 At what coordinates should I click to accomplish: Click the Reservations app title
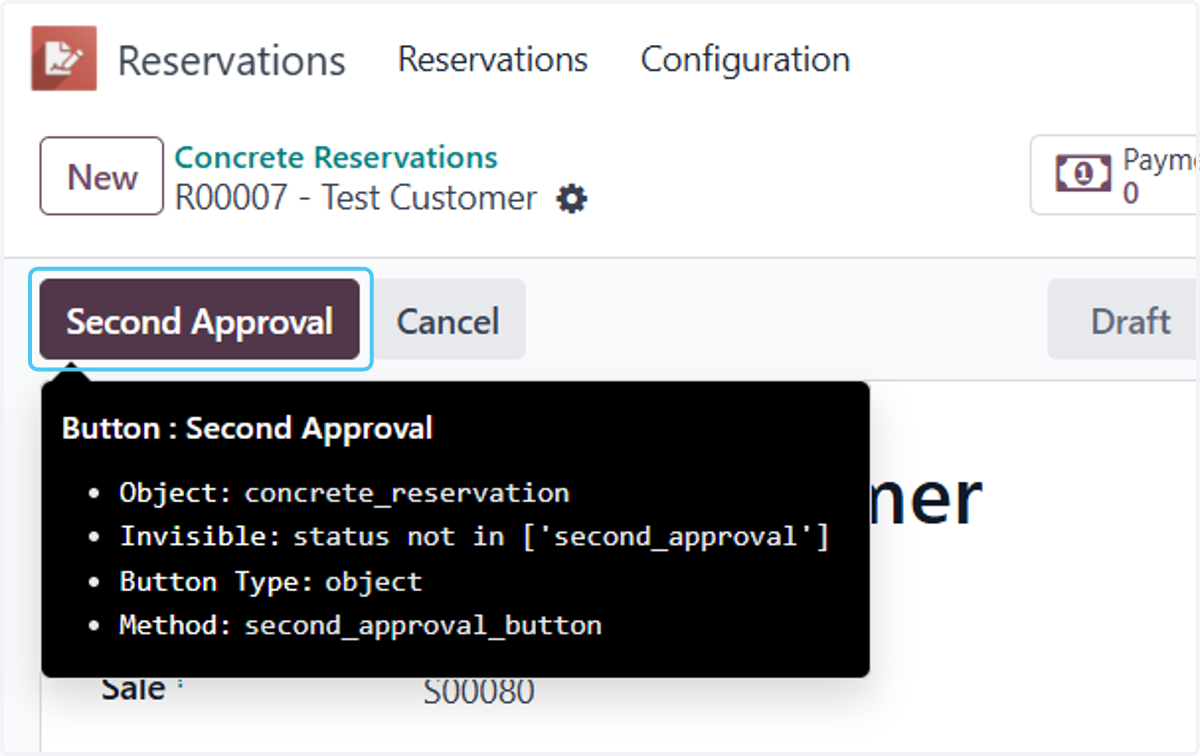pyautogui.click(x=232, y=61)
